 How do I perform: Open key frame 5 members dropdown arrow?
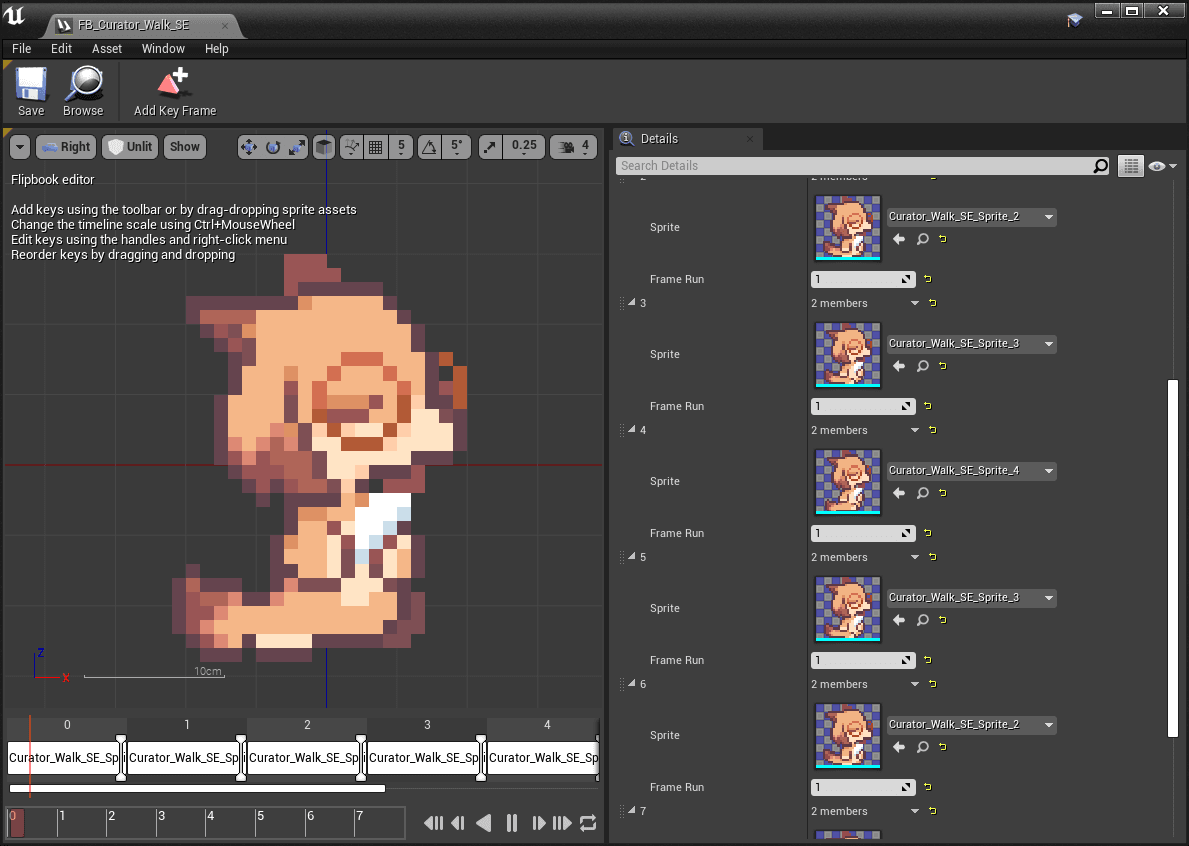click(914, 557)
